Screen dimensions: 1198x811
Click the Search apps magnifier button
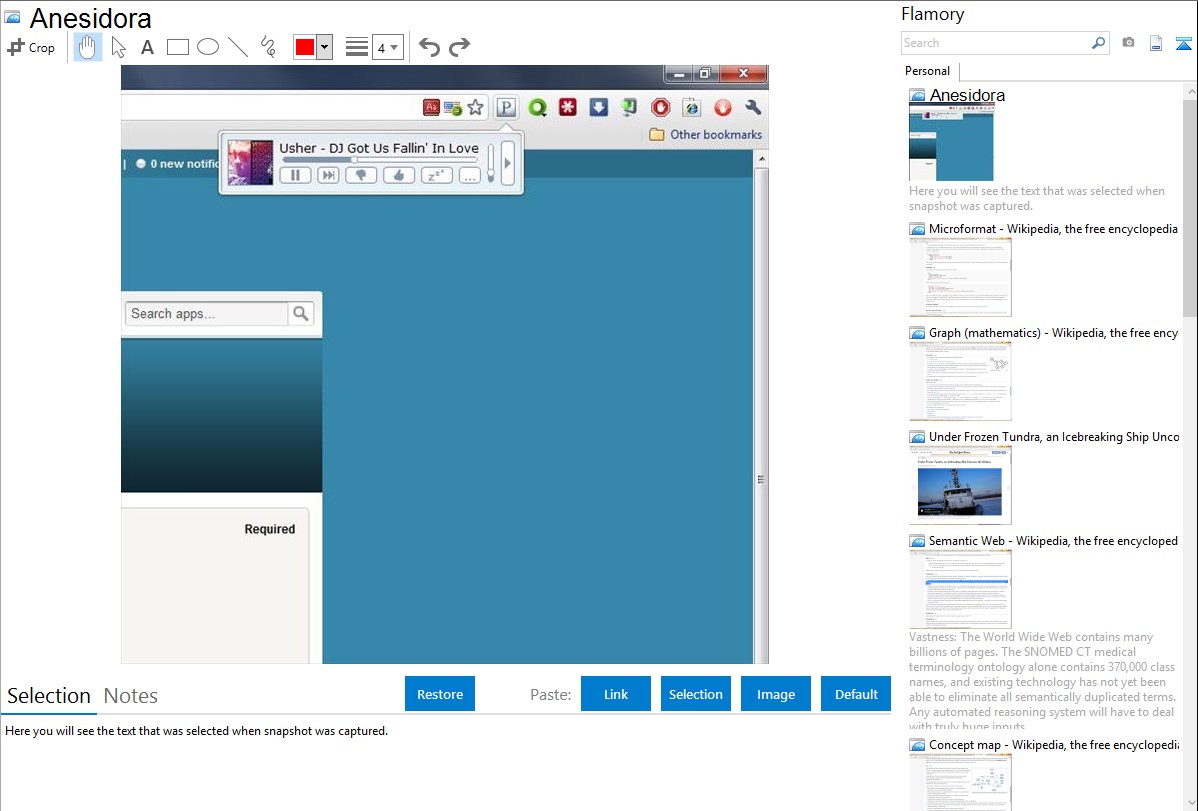point(301,313)
